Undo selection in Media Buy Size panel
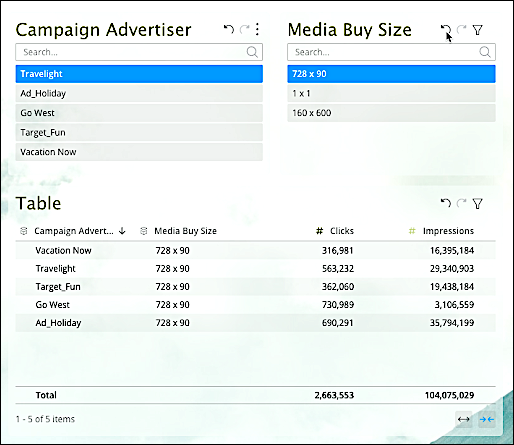Viewport: 514px width, 445px height. 446,30
